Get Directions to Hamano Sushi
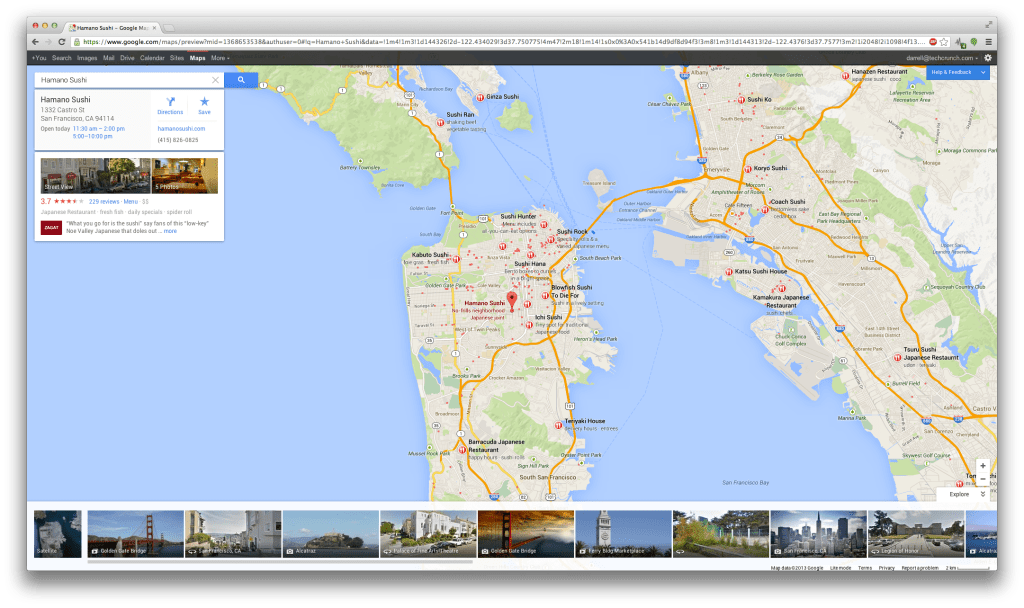Image resolution: width=1024 pixels, height=608 pixels. pos(170,105)
